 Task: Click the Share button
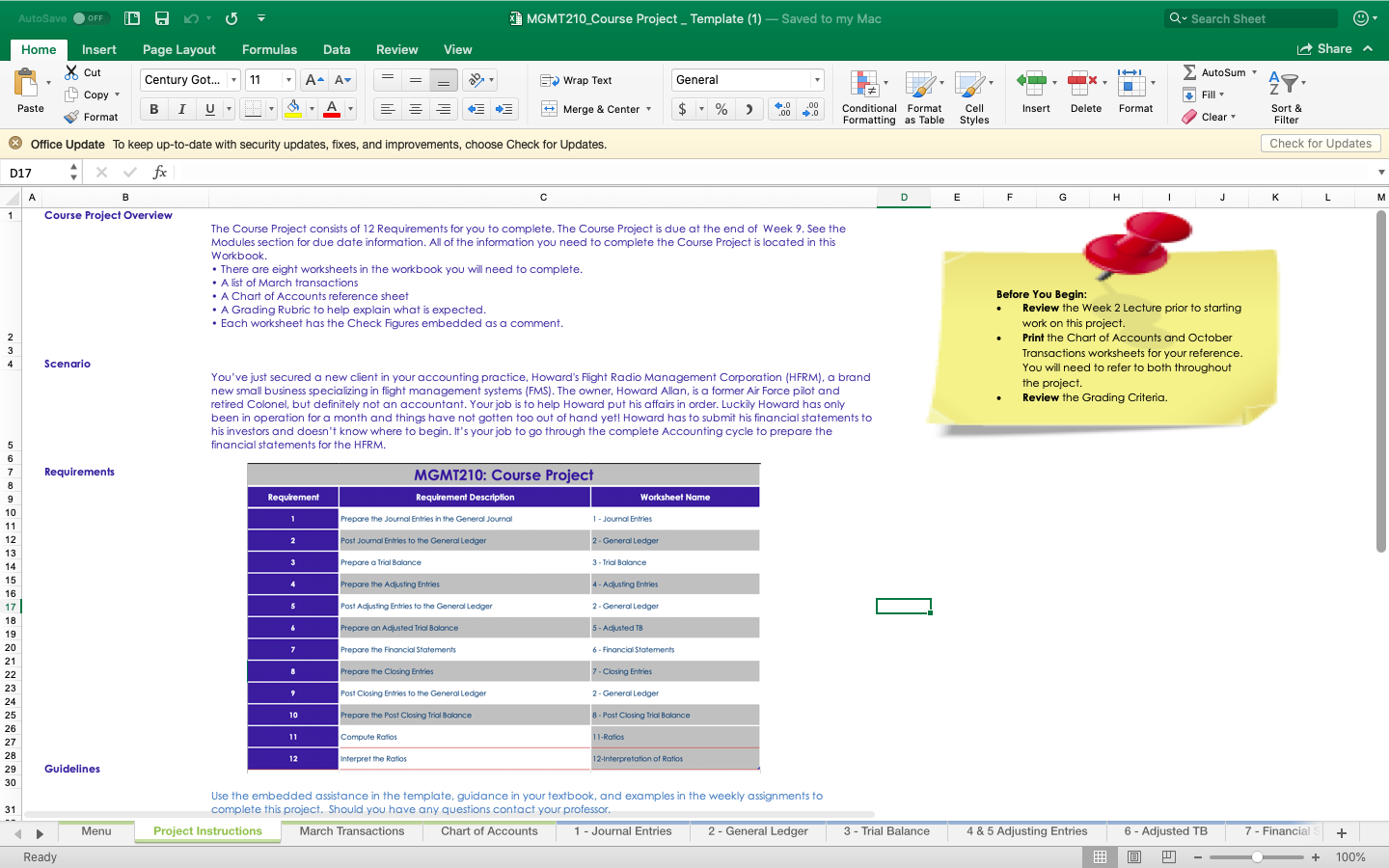[1332, 49]
